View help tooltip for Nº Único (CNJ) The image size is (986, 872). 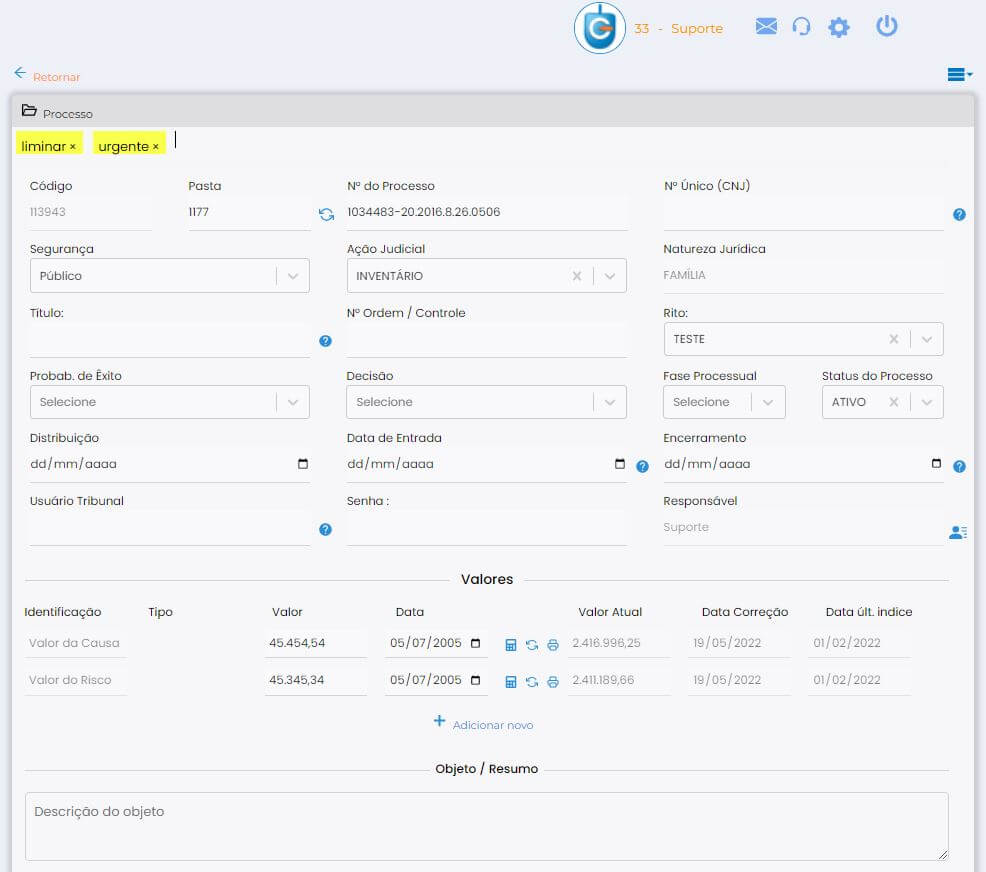[x=958, y=214]
